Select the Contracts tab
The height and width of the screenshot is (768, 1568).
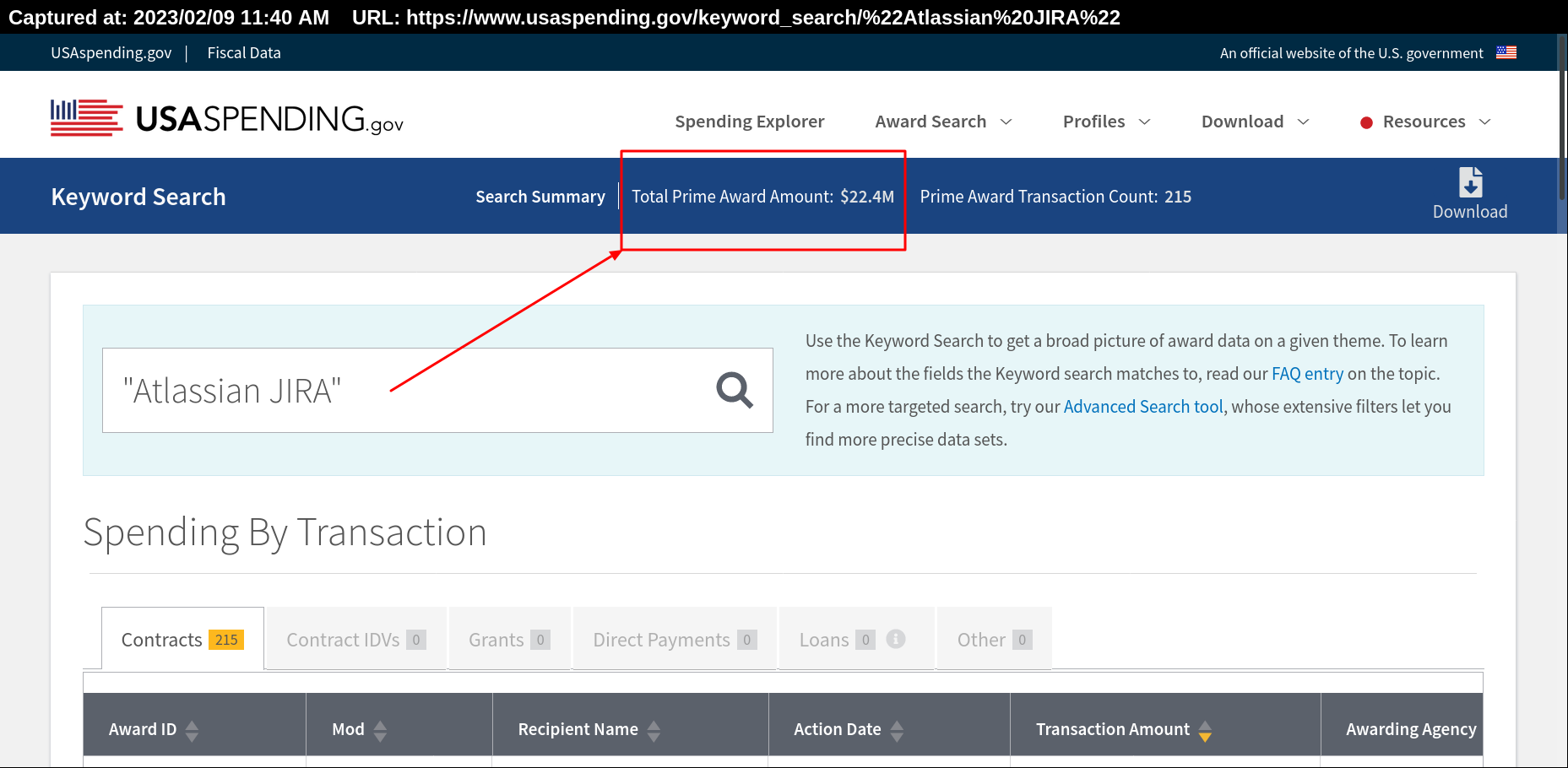click(182, 639)
